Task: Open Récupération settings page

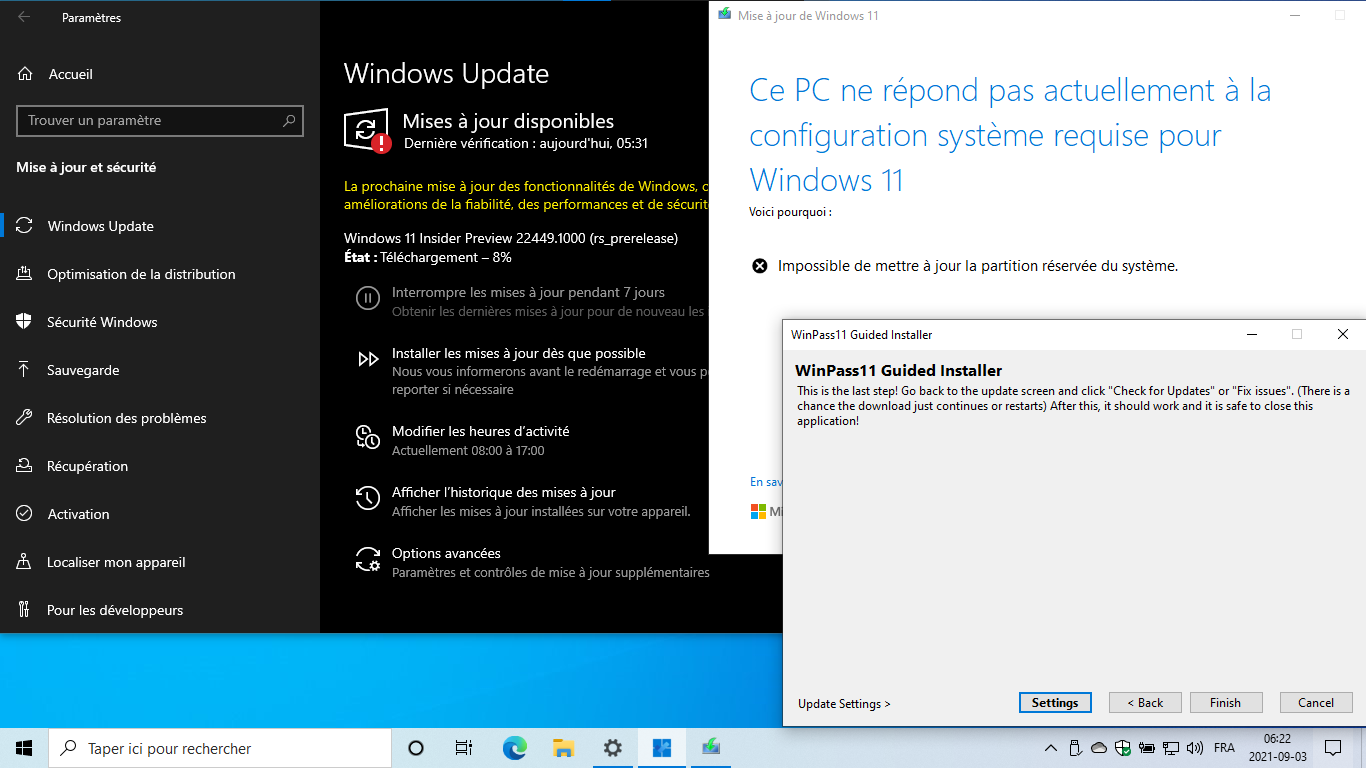Action: [x=160, y=466]
